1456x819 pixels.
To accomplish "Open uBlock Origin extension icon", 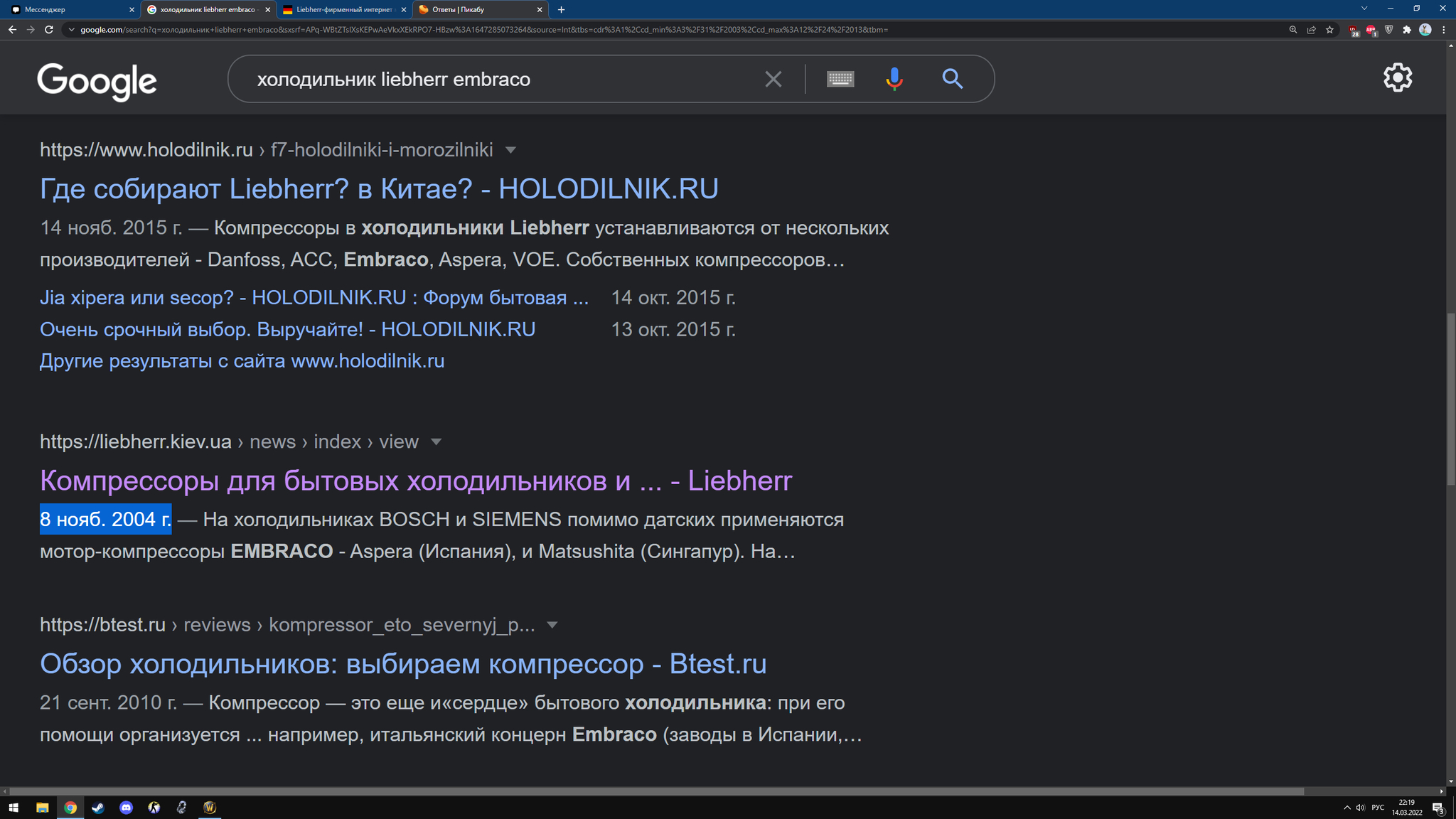I will point(1354,30).
